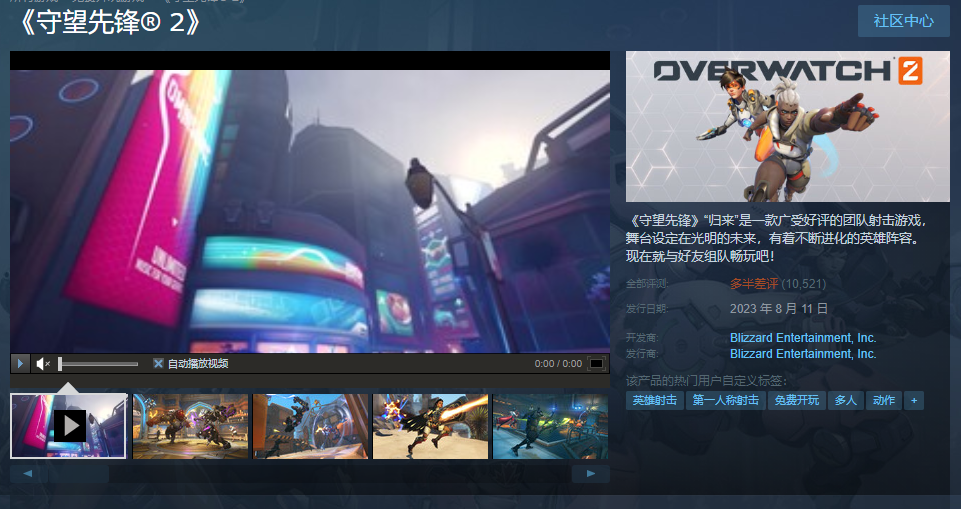Expand more tags with plus button

pyautogui.click(x=914, y=401)
